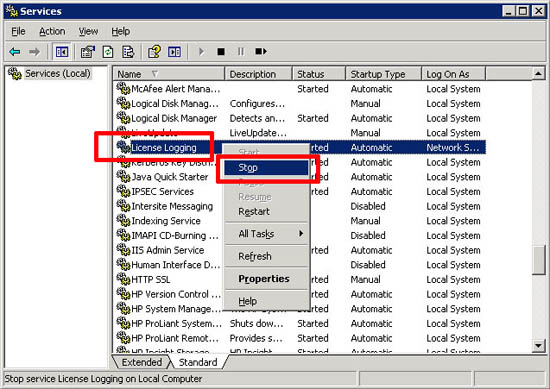Select the Indexing Service row
Viewport: 550px width, 389px height.
click(x=166, y=221)
